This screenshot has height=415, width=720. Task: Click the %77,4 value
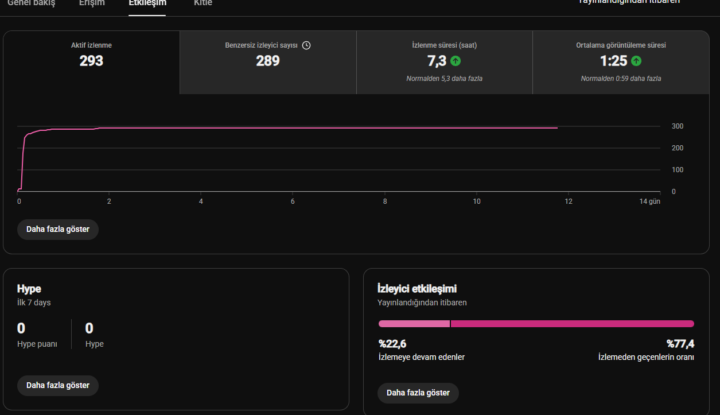coord(681,344)
